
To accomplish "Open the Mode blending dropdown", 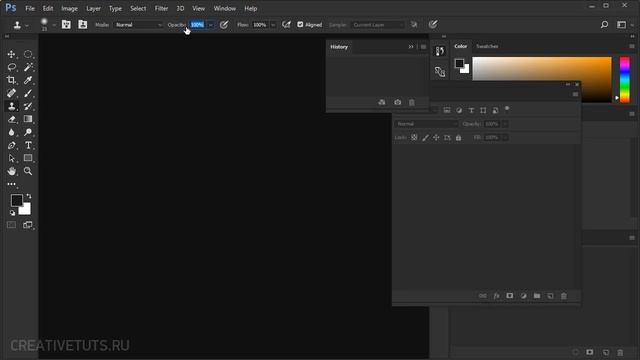I will [138, 25].
